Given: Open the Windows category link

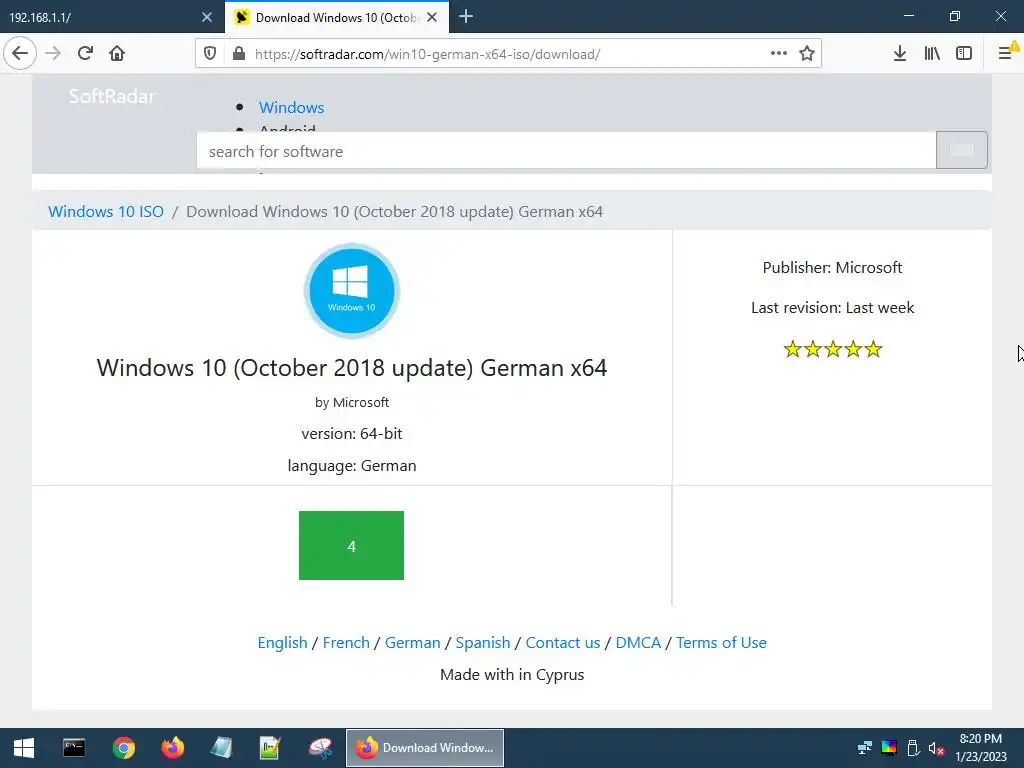Looking at the screenshot, I should click(x=291, y=108).
